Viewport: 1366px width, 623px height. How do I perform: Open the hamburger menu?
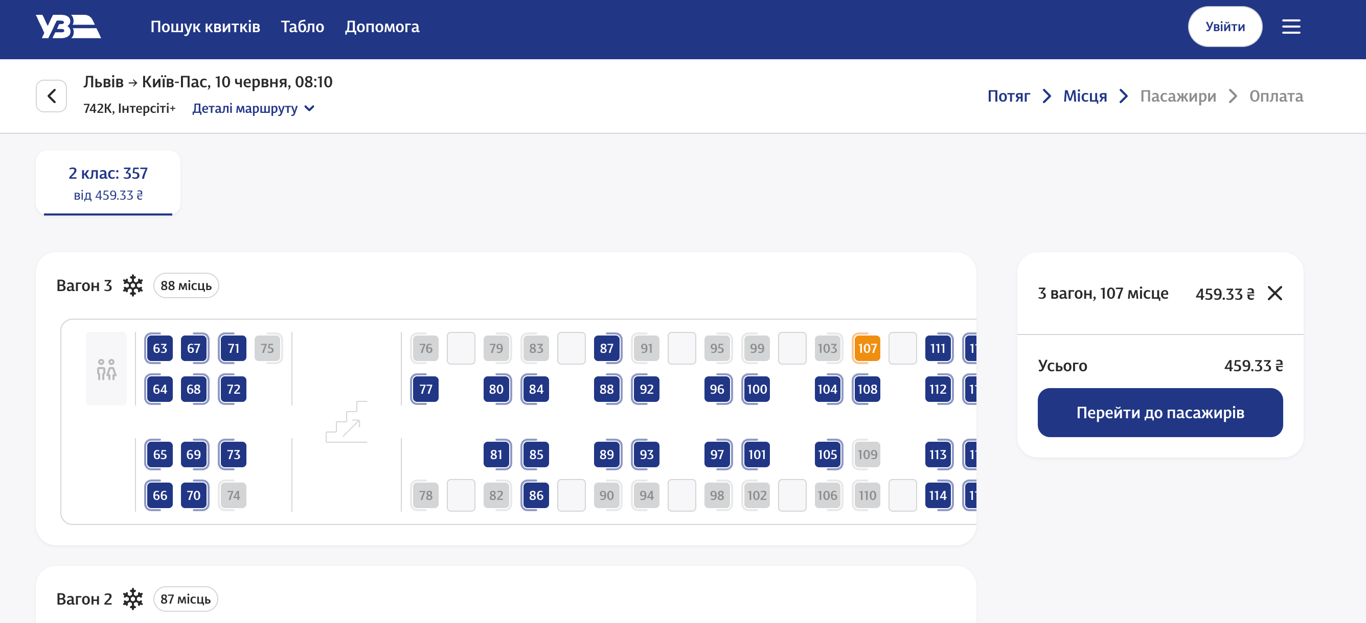[1291, 27]
